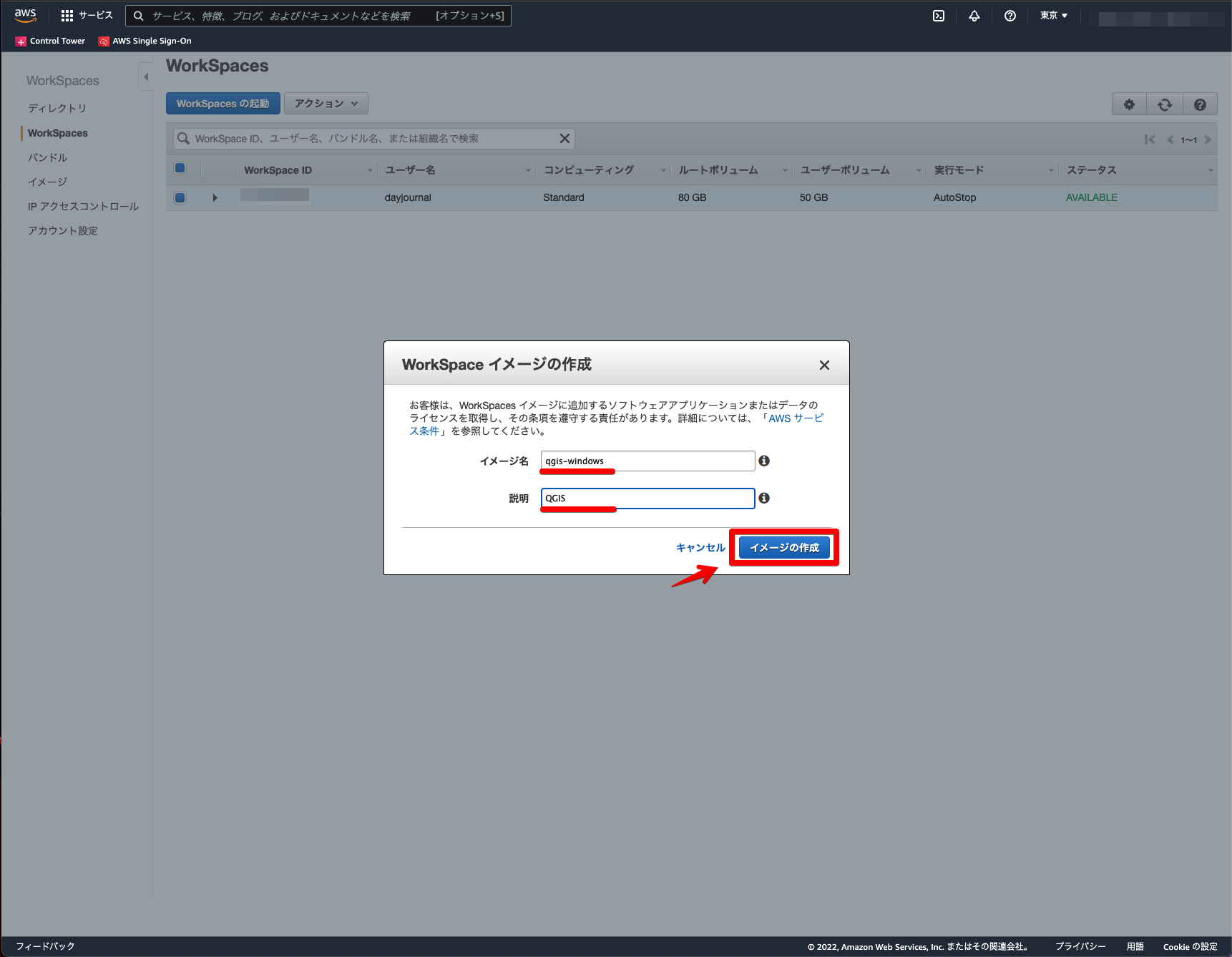Expand the dayjournal row details
1232x957 pixels.
215,197
